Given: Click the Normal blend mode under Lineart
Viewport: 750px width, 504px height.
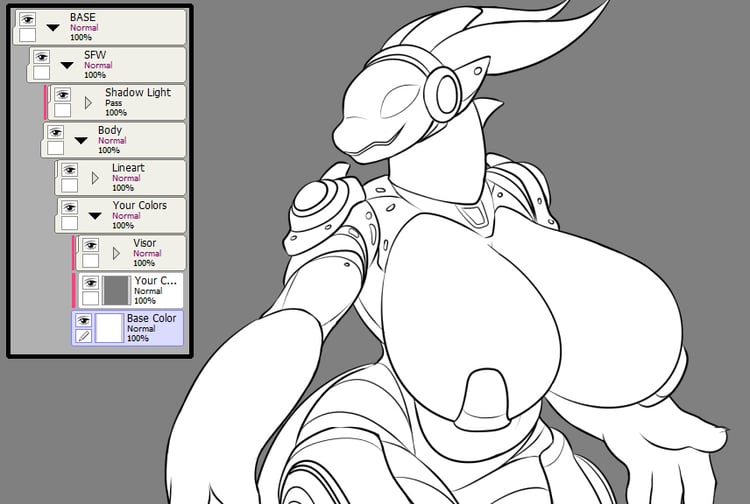Looking at the screenshot, I should (x=126, y=178).
